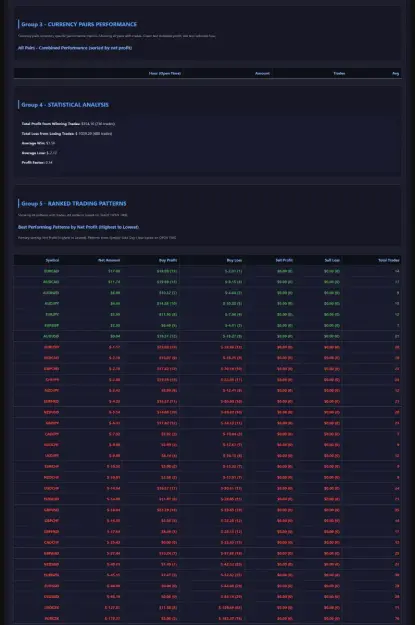415x625 pixels.
Task: Select Best Performing Patterns by Net Profit subtitle
Action: tap(79, 227)
